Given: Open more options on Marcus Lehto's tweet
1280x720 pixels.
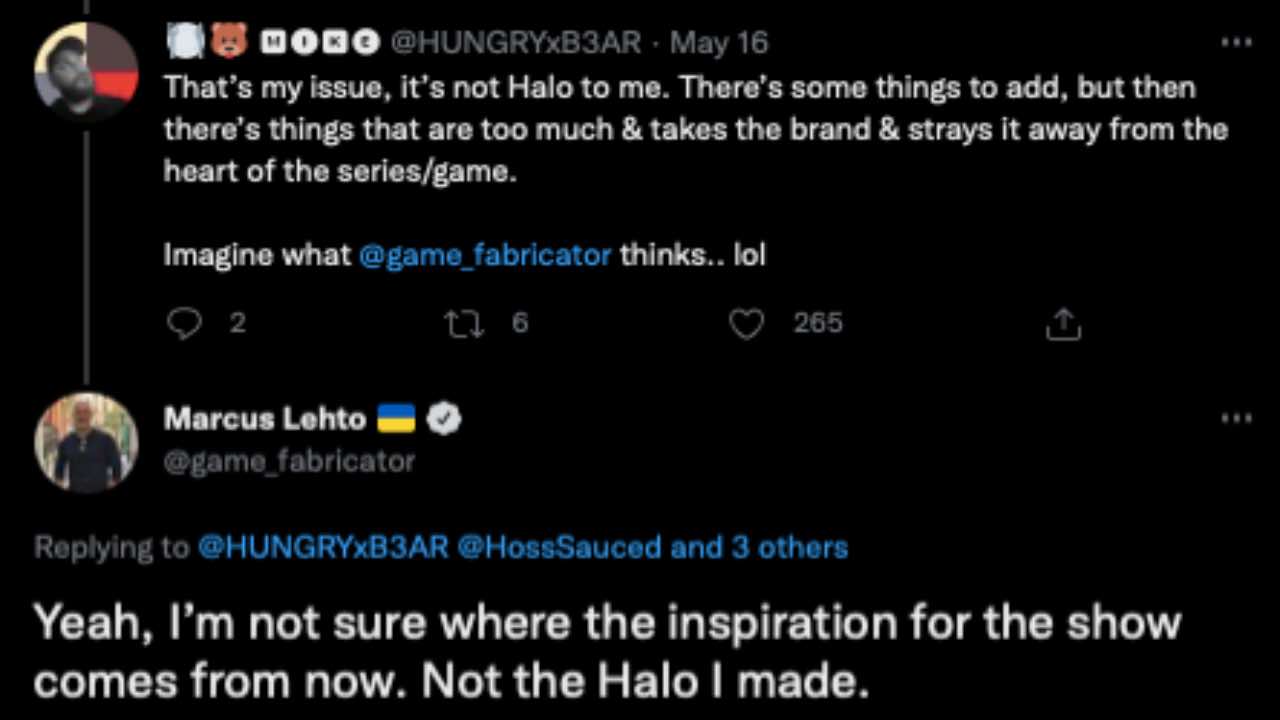Looking at the screenshot, I should 1237,418.
